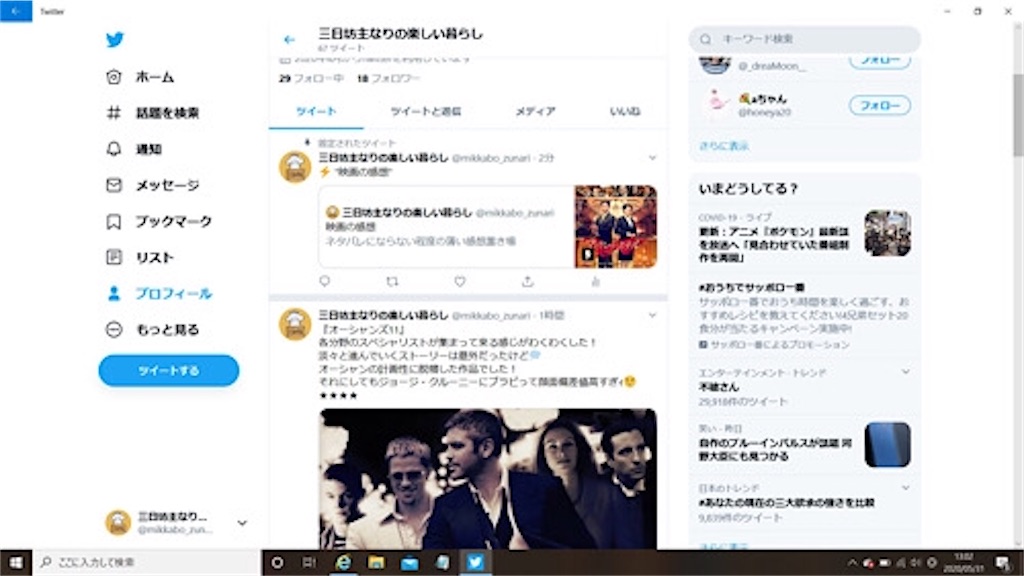This screenshot has width=1024, height=576.
Task: Open the フォロワー followers count link
Action: point(389,78)
